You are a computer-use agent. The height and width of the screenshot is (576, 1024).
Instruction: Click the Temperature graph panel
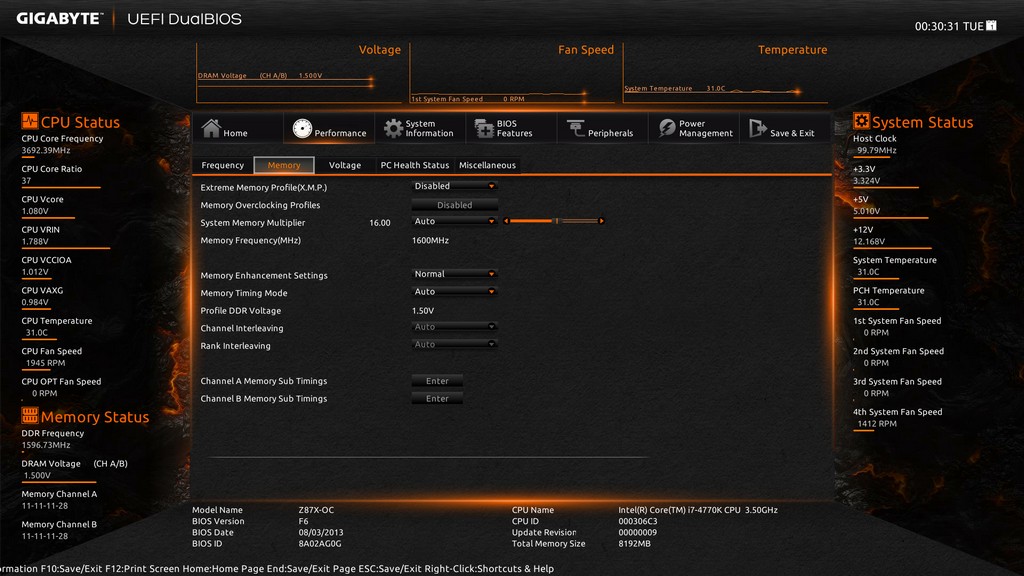point(726,73)
